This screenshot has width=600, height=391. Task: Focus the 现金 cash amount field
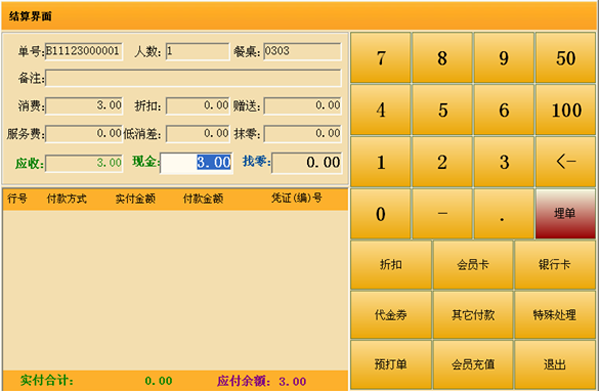[x=196, y=163]
